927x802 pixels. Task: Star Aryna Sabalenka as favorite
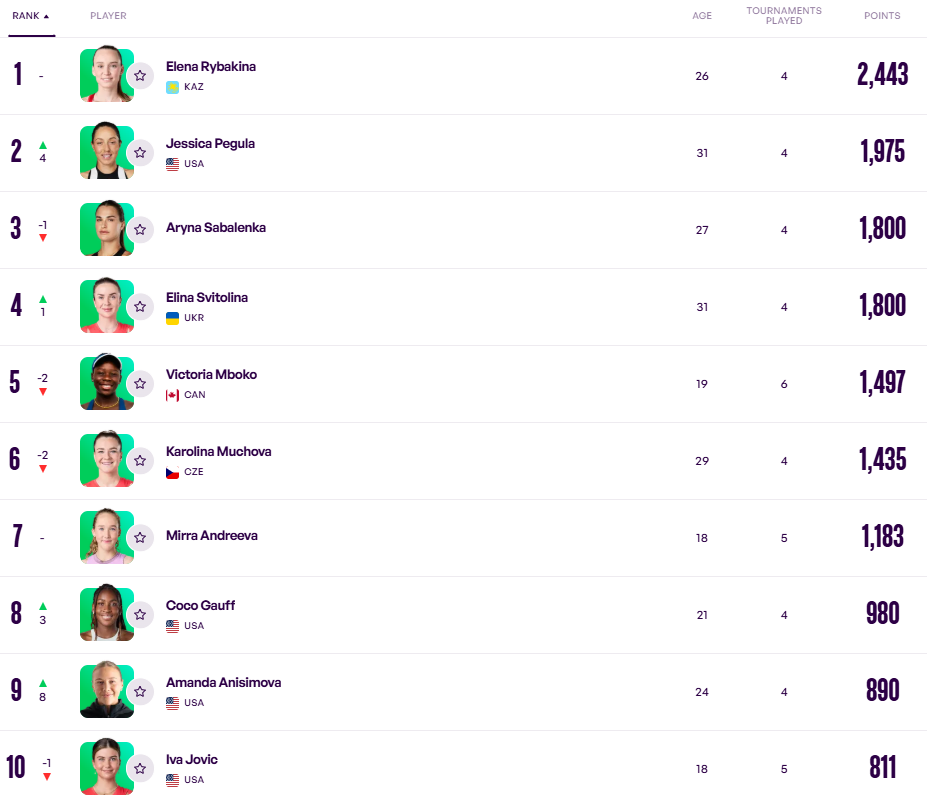point(140,229)
